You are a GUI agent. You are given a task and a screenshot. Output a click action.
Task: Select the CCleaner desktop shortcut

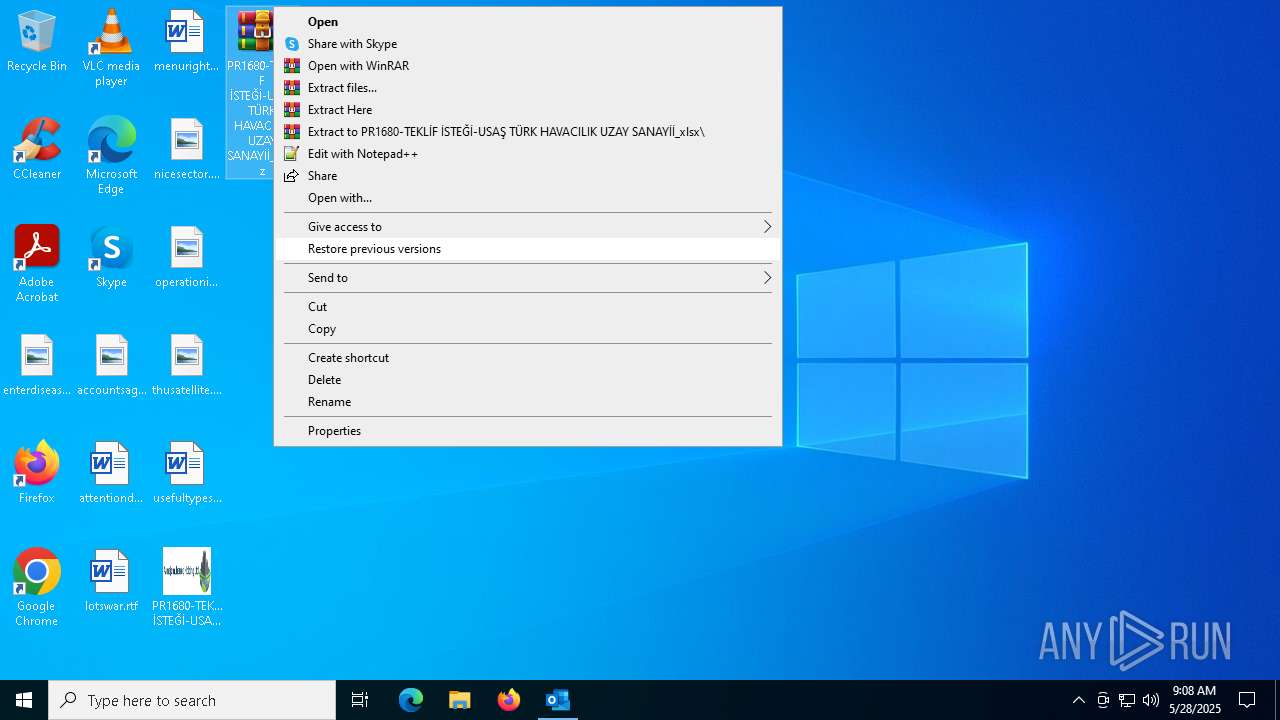click(37, 150)
